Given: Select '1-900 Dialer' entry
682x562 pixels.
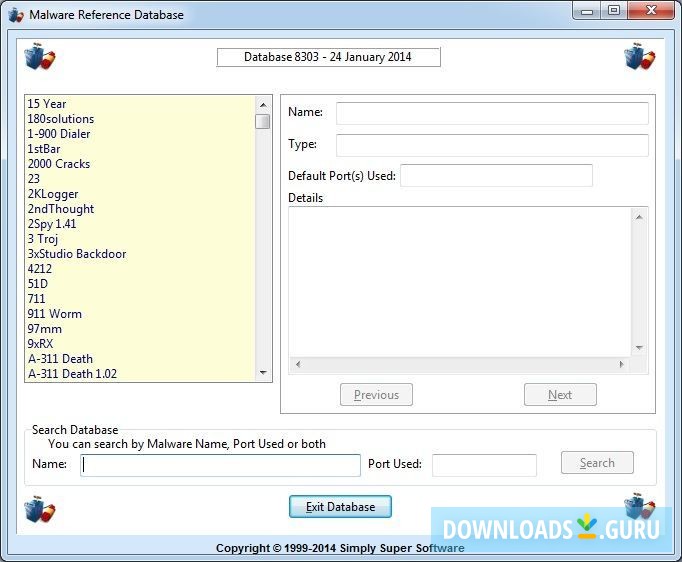Looking at the screenshot, I should pyautogui.click(x=140, y=134).
